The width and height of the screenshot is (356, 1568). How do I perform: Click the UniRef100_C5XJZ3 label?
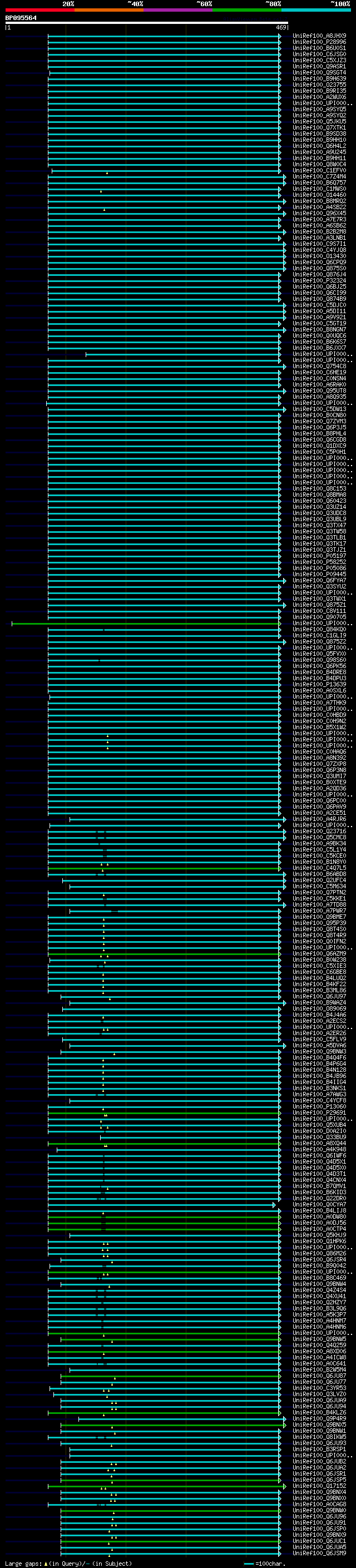(319, 60)
